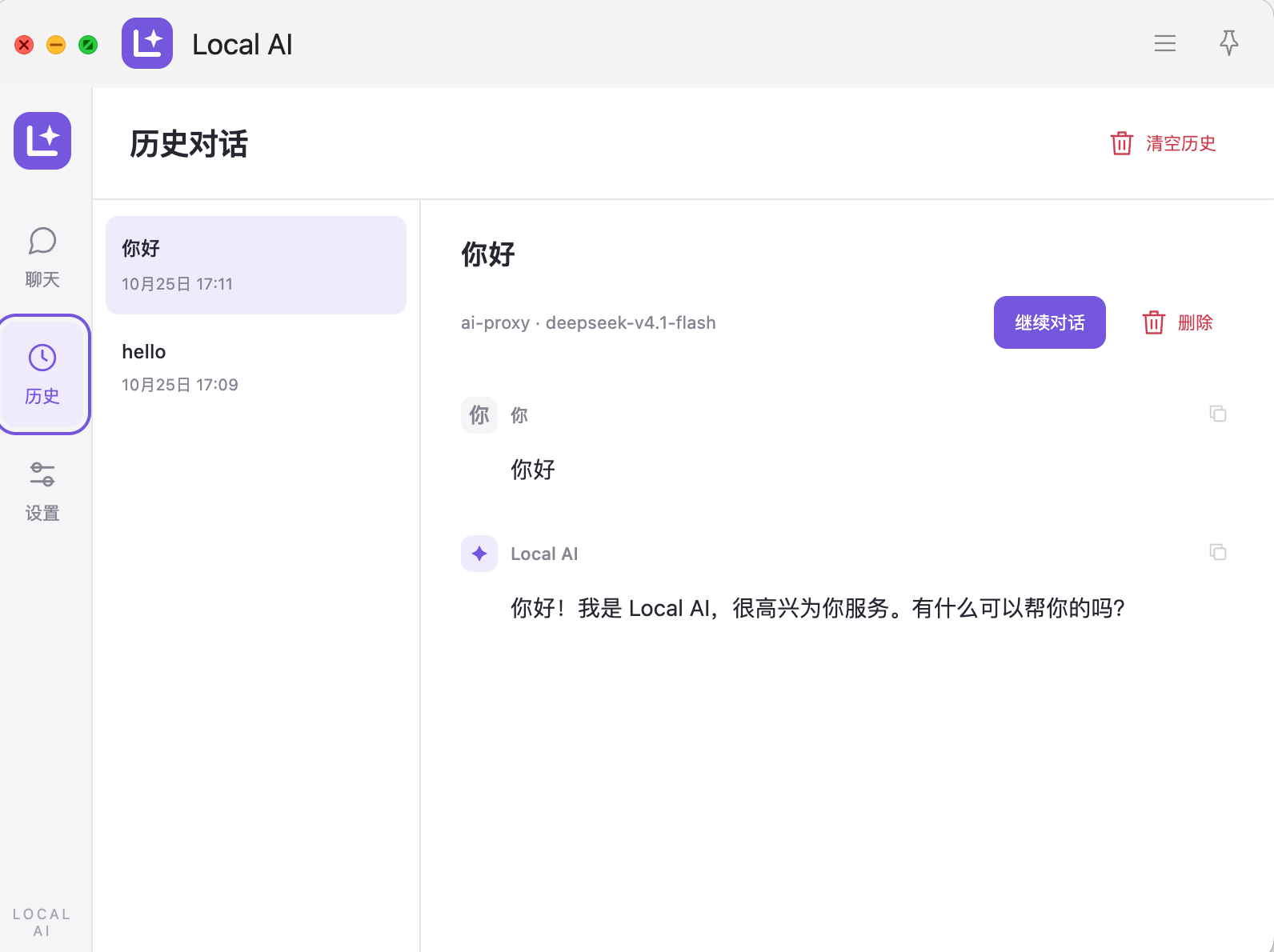Click the 10月25日 17:09 timestamp

click(180, 385)
